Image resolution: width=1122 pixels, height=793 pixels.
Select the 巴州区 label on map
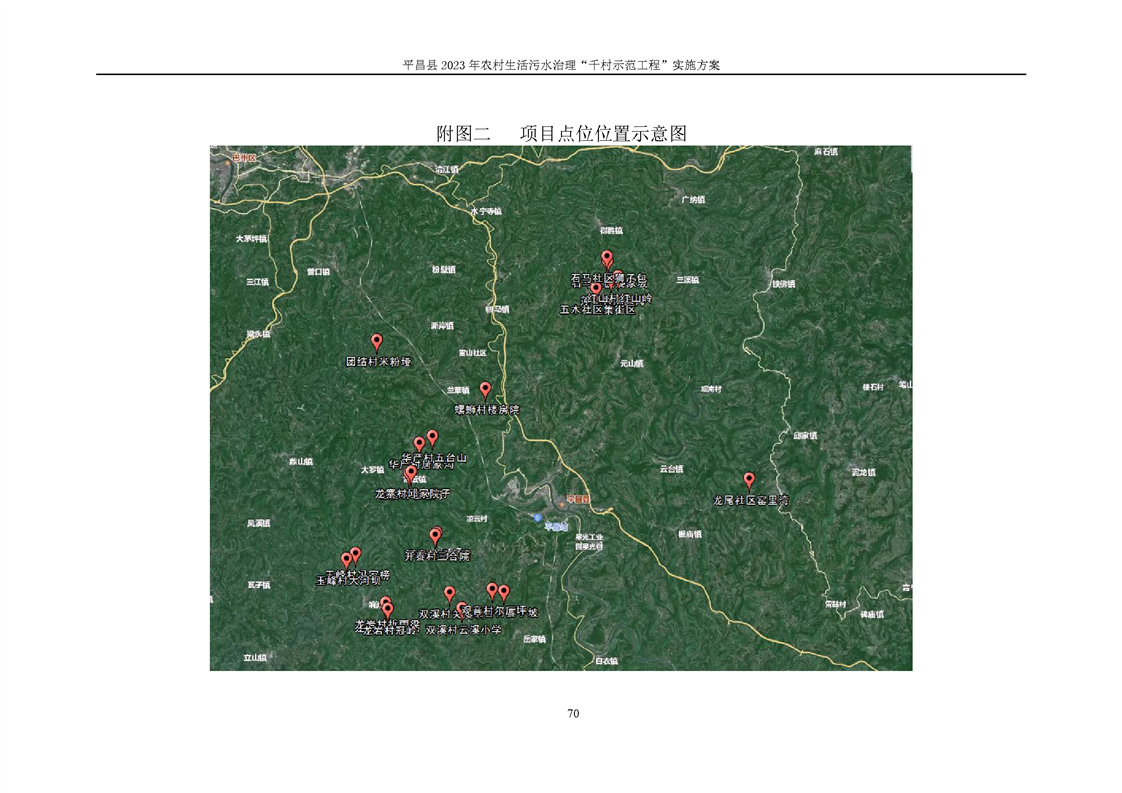244,158
